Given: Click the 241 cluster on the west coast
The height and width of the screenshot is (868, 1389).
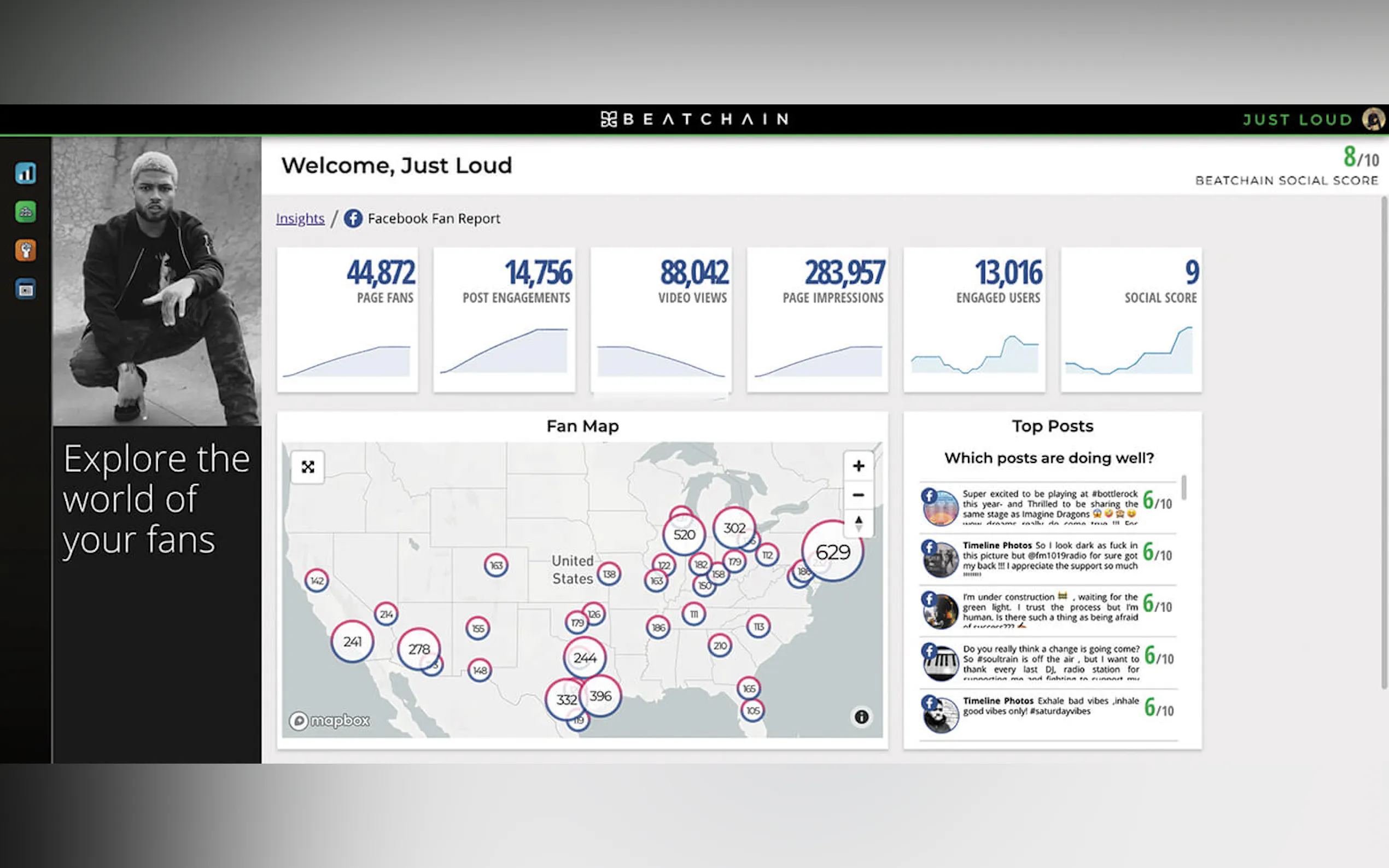Looking at the screenshot, I should [352, 641].
